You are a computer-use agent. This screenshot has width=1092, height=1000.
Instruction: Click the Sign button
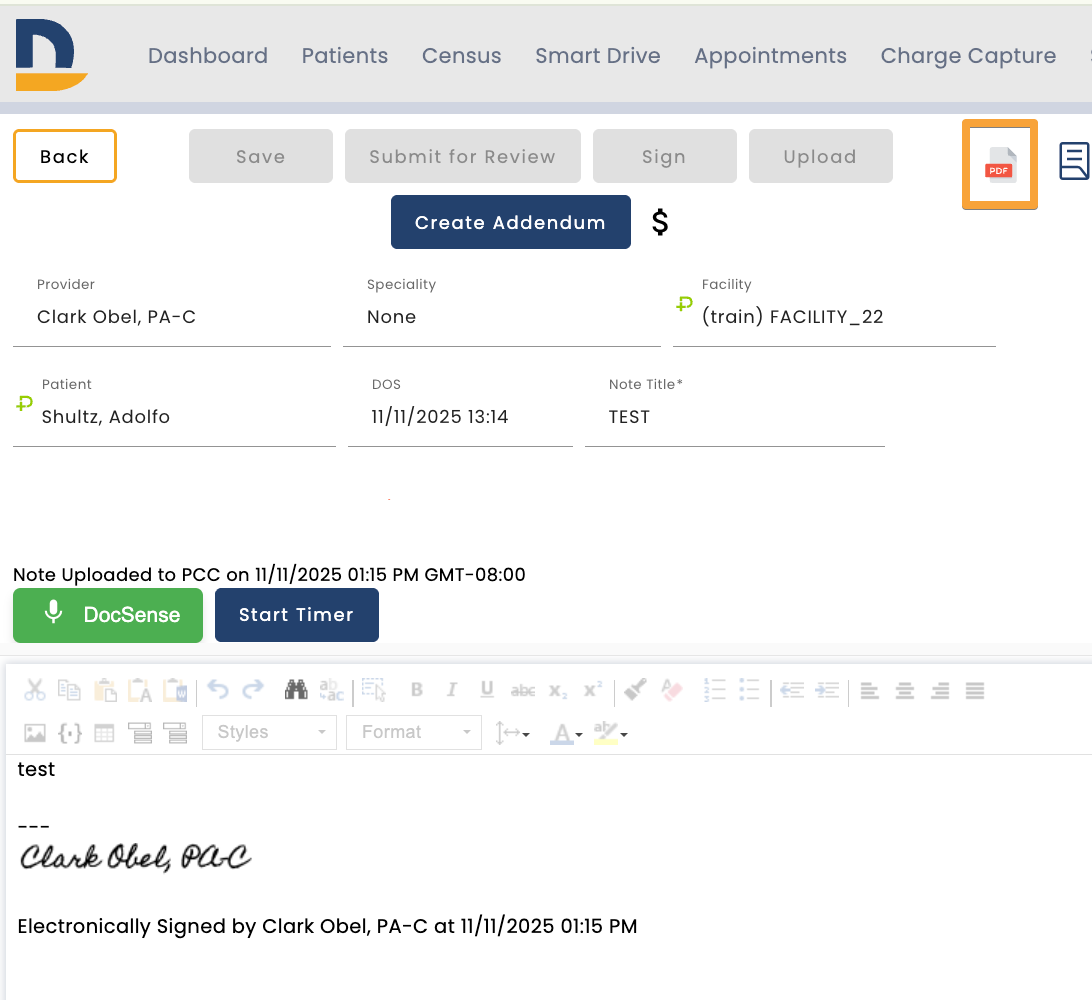664,156
